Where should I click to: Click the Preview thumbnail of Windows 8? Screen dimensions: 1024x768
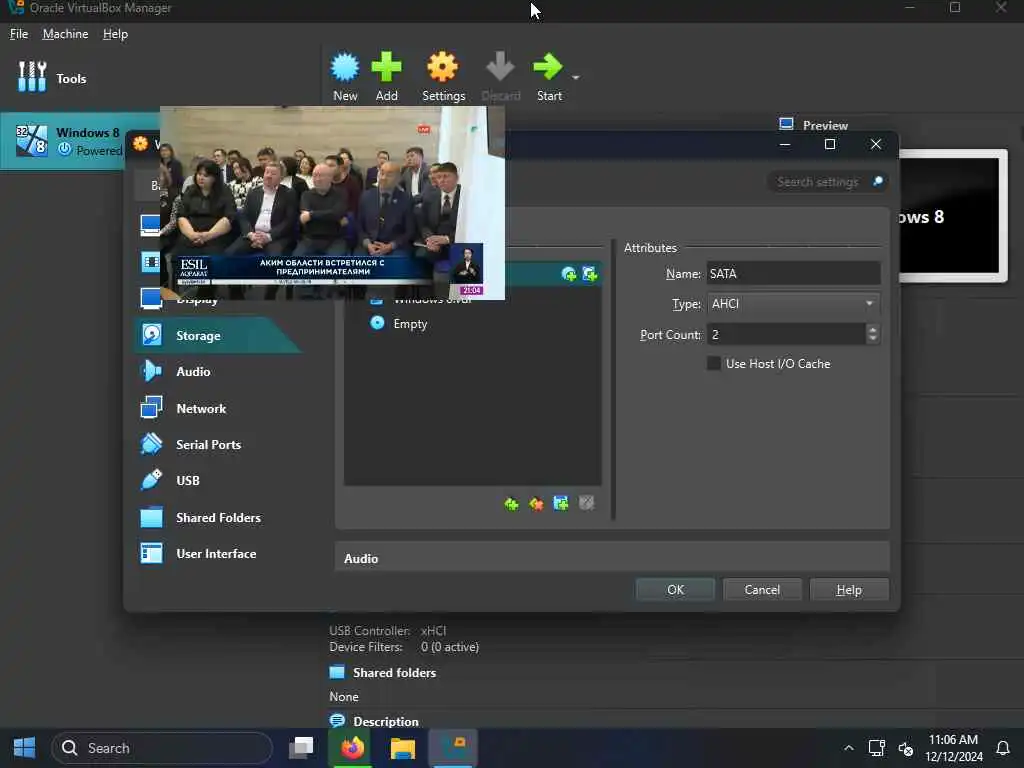coord(953,216)
